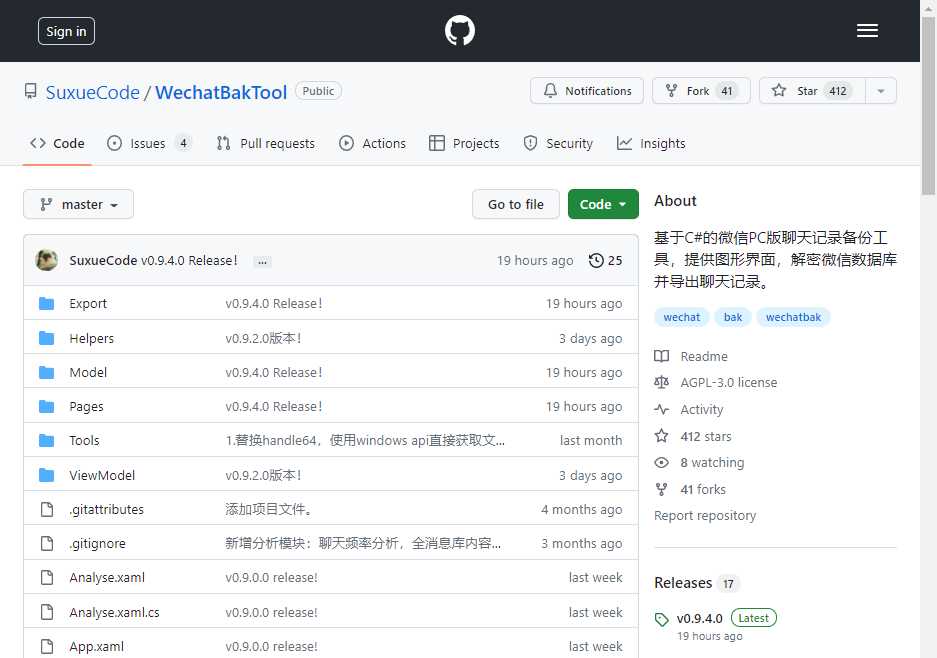Screen dimensions: 937x658
Task: Open the Projects tab
Action: (464, 143)
